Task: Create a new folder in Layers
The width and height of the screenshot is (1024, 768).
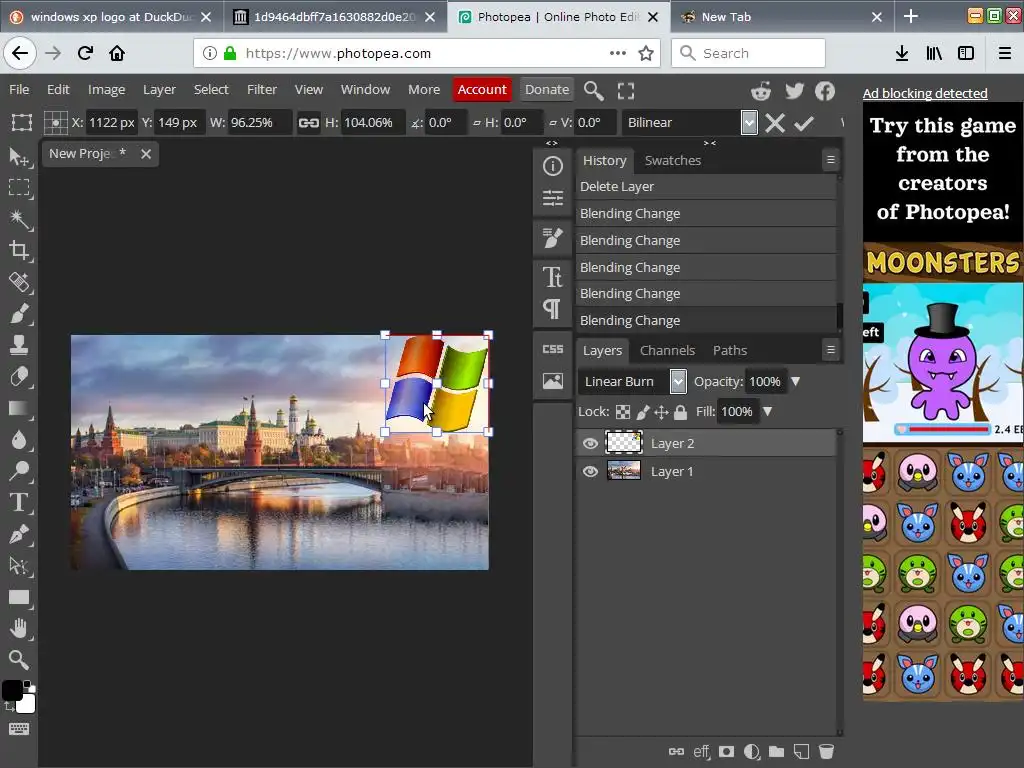Action: coord(776,752)
